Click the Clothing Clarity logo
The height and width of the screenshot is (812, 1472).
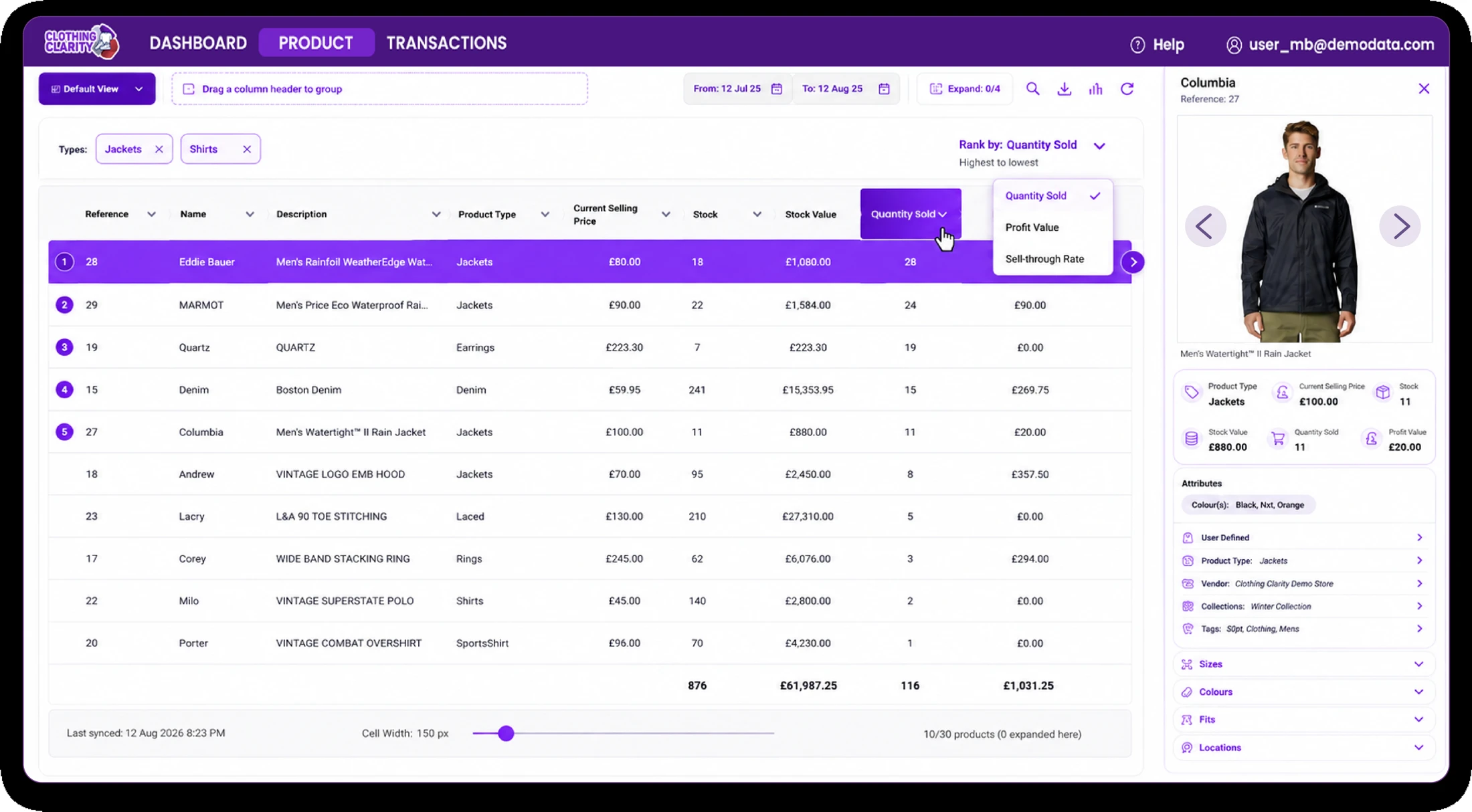82,42
